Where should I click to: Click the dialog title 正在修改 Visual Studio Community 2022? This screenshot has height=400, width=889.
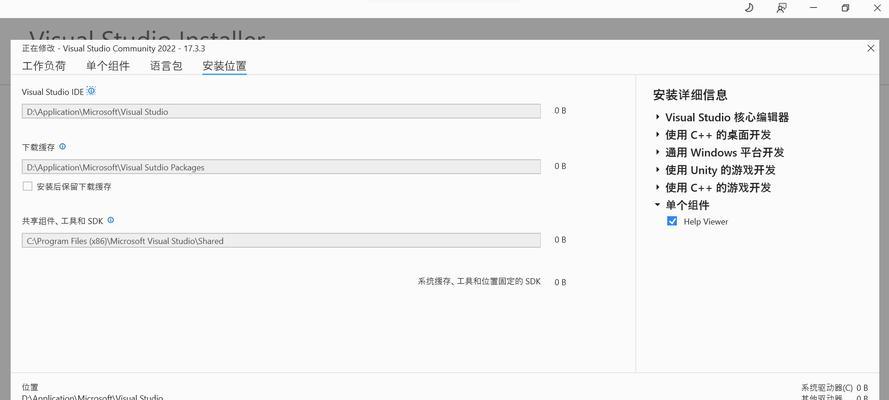(x=113, y=49)
